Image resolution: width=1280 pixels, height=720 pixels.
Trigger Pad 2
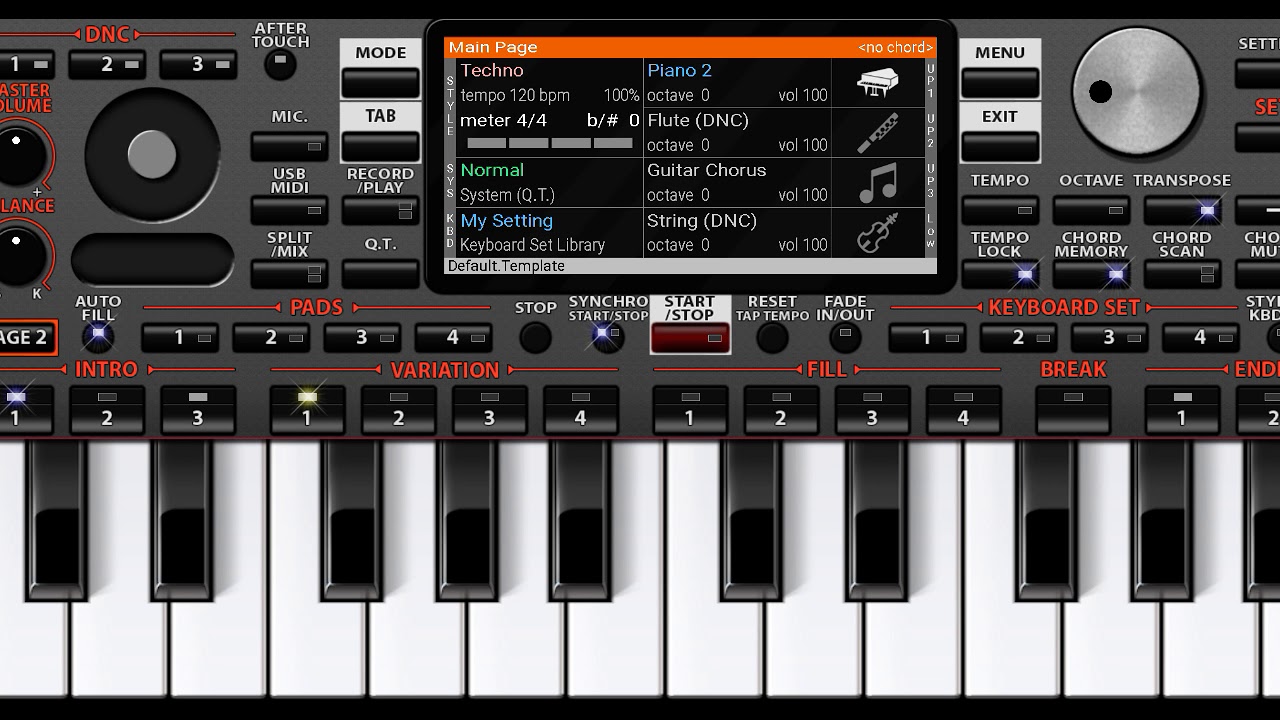click(271, 337)
